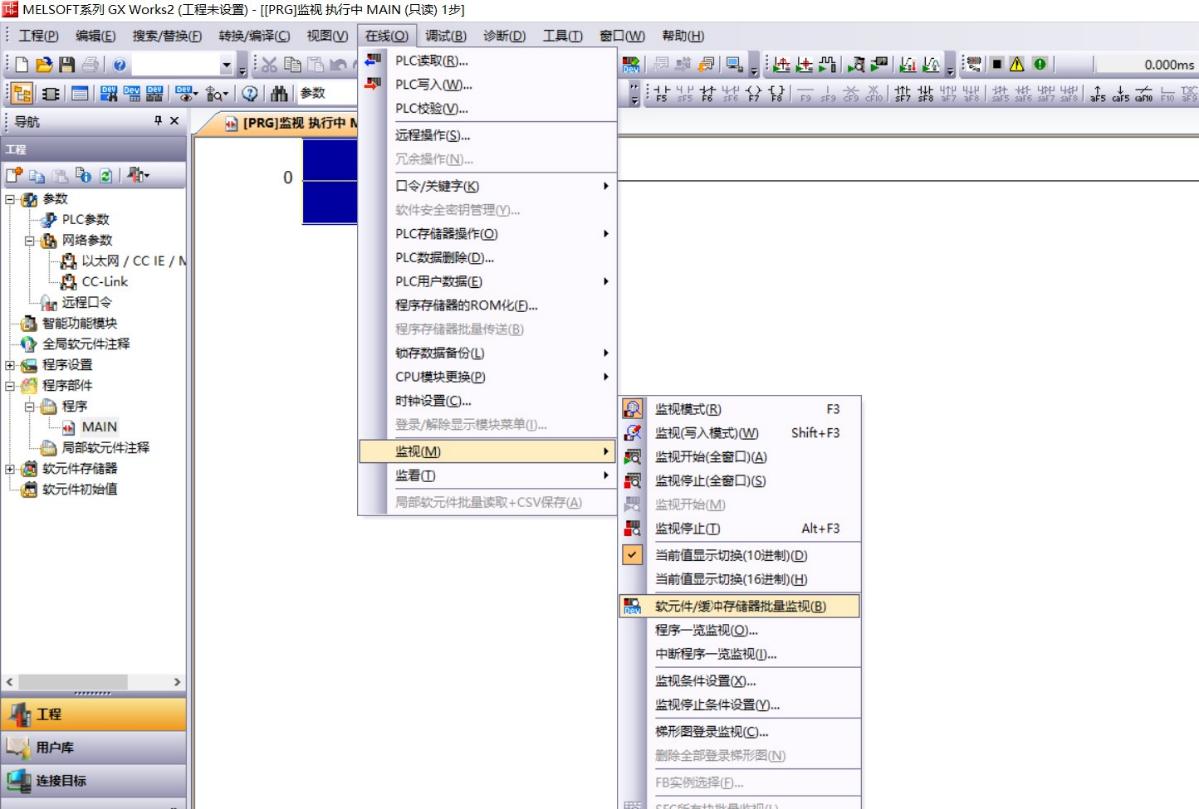Click the 连接目标 navigation button
Screen dimensions: 1199x809
[x=93, y=781]
